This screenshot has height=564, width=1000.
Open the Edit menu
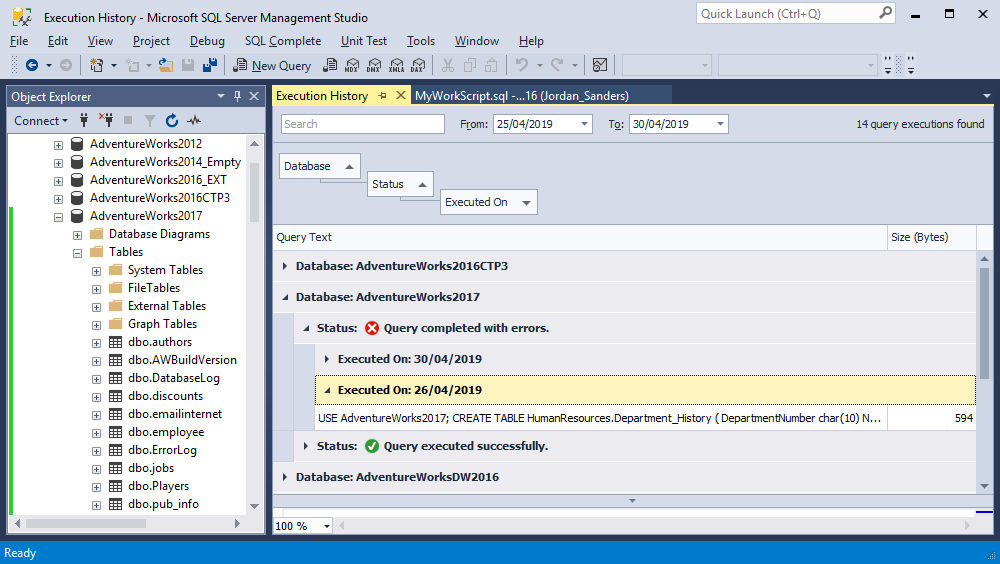(x=57, y=41)
